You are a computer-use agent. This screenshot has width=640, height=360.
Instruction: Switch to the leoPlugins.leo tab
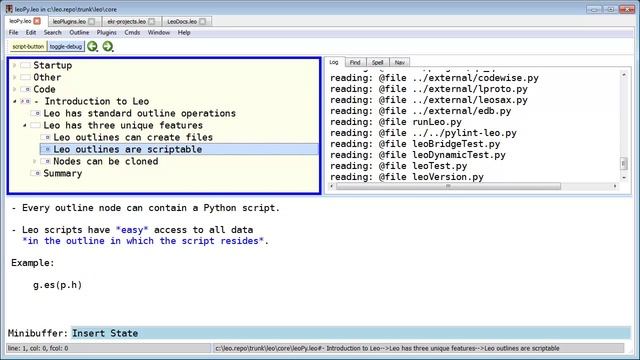click(x=69, y=21)
